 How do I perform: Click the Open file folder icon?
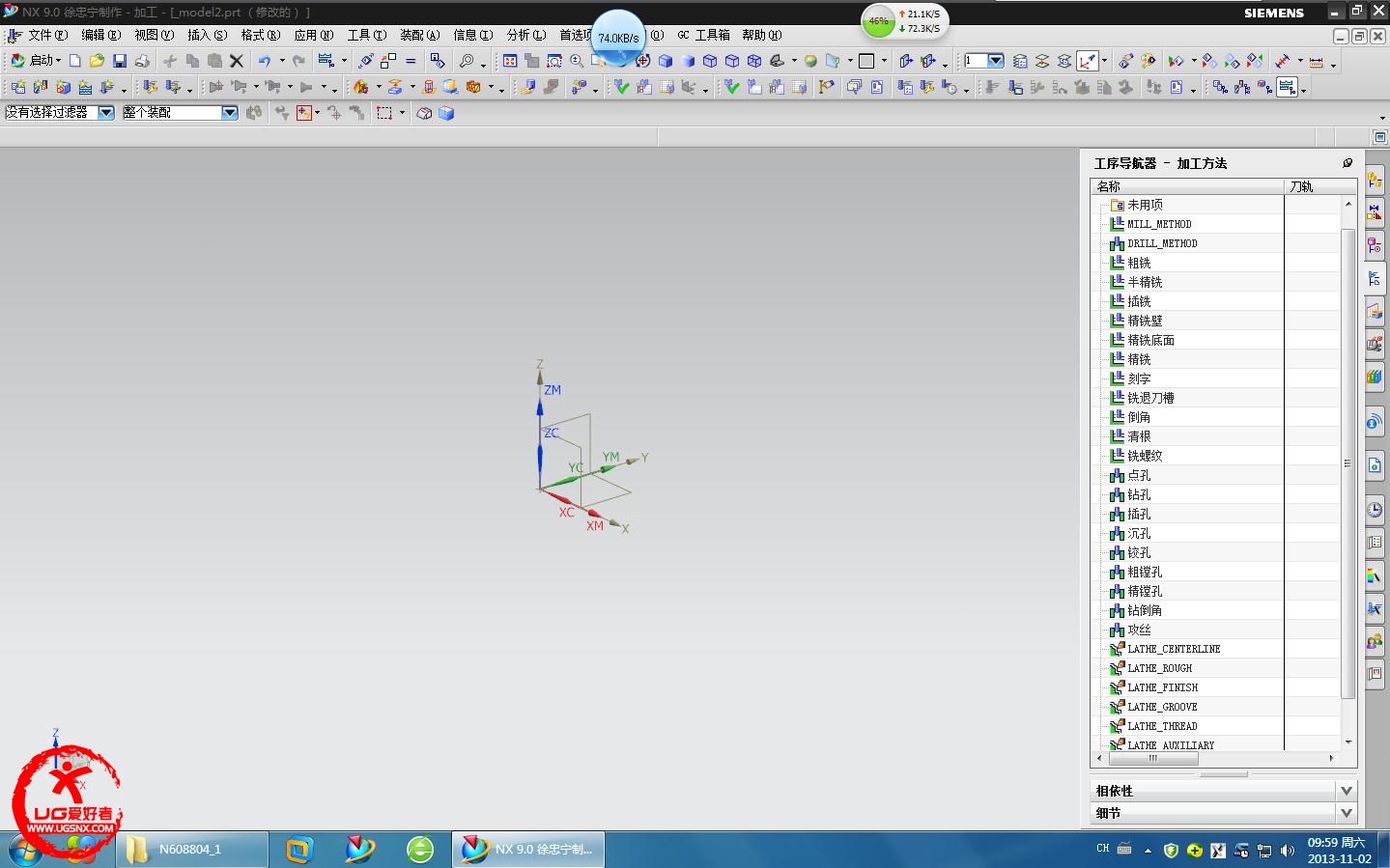pos(97,60)
